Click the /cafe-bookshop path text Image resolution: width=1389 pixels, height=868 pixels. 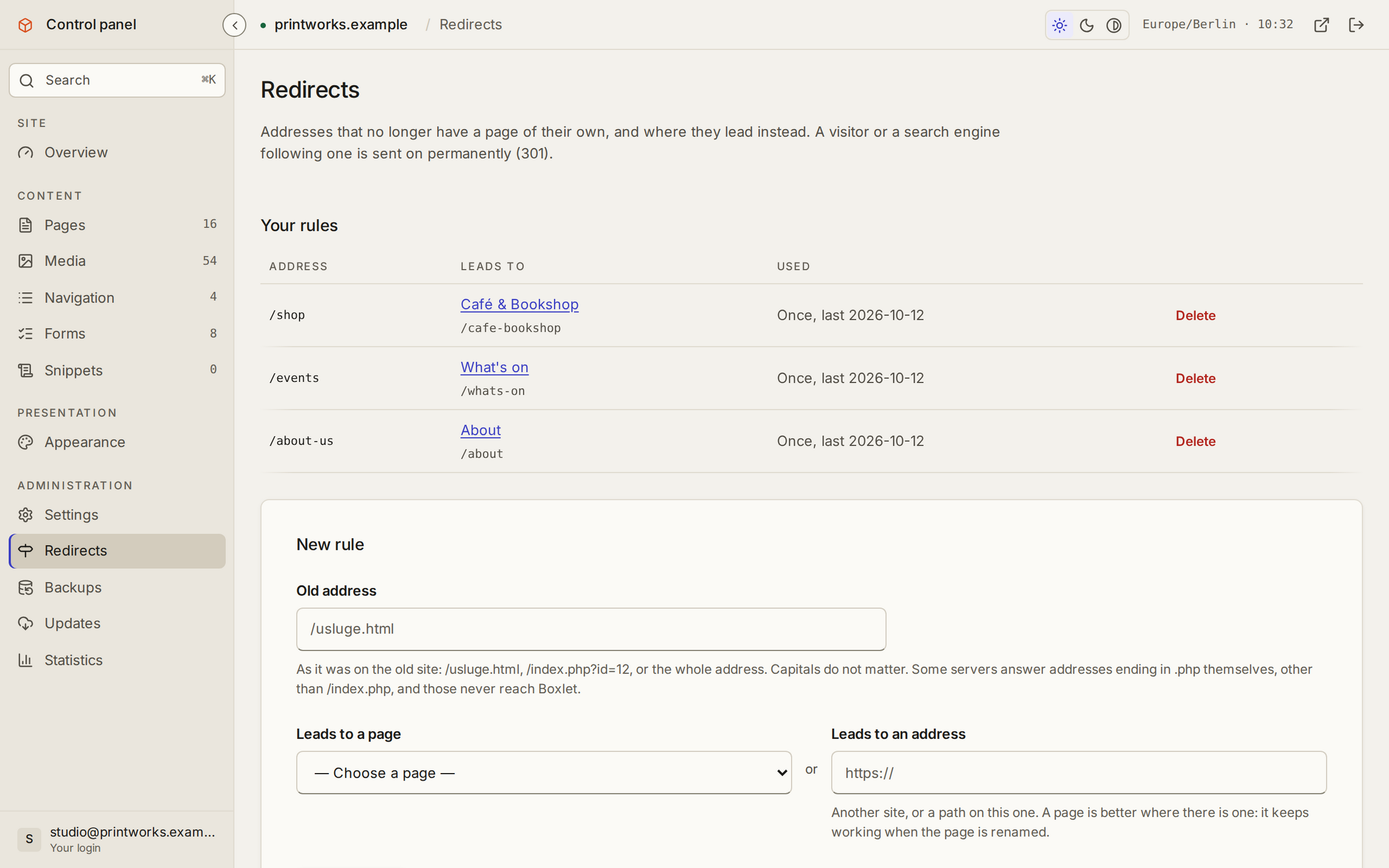point(510,328)
